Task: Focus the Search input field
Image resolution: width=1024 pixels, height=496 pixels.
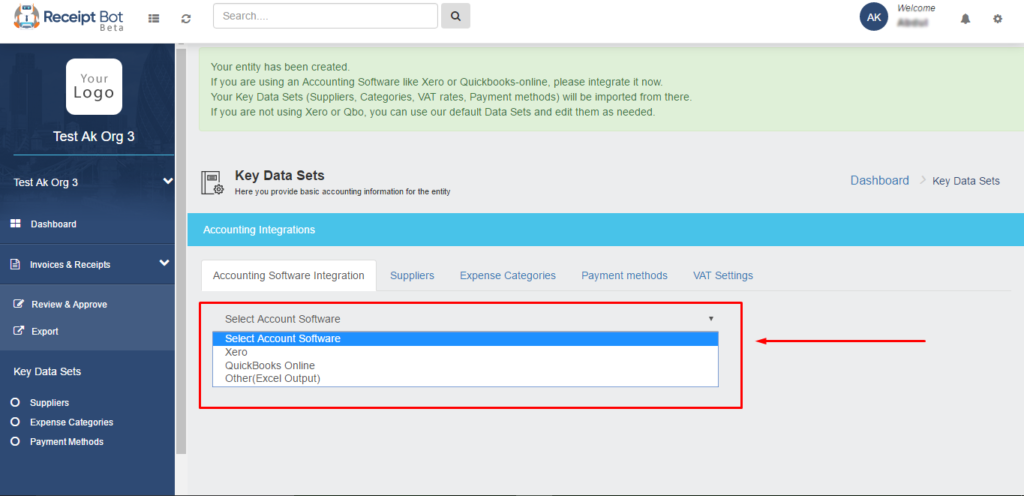Action: click(x=325, y=16)
